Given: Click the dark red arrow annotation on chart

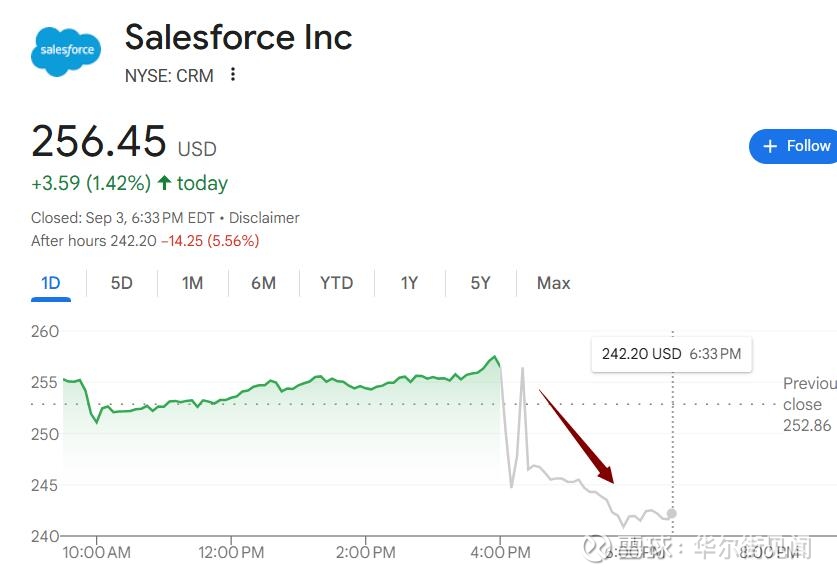Looking at the screenshot, I should [x=577, y=436].
